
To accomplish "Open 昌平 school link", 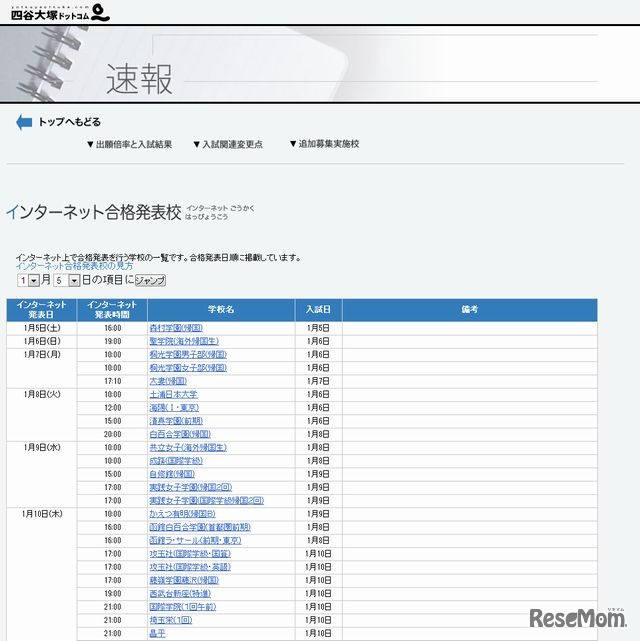I will point(157,634).
